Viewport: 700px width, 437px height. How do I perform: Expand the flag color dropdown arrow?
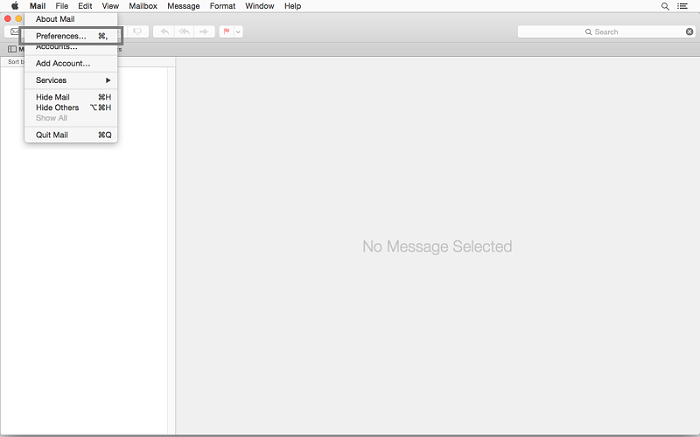(238, 32)
